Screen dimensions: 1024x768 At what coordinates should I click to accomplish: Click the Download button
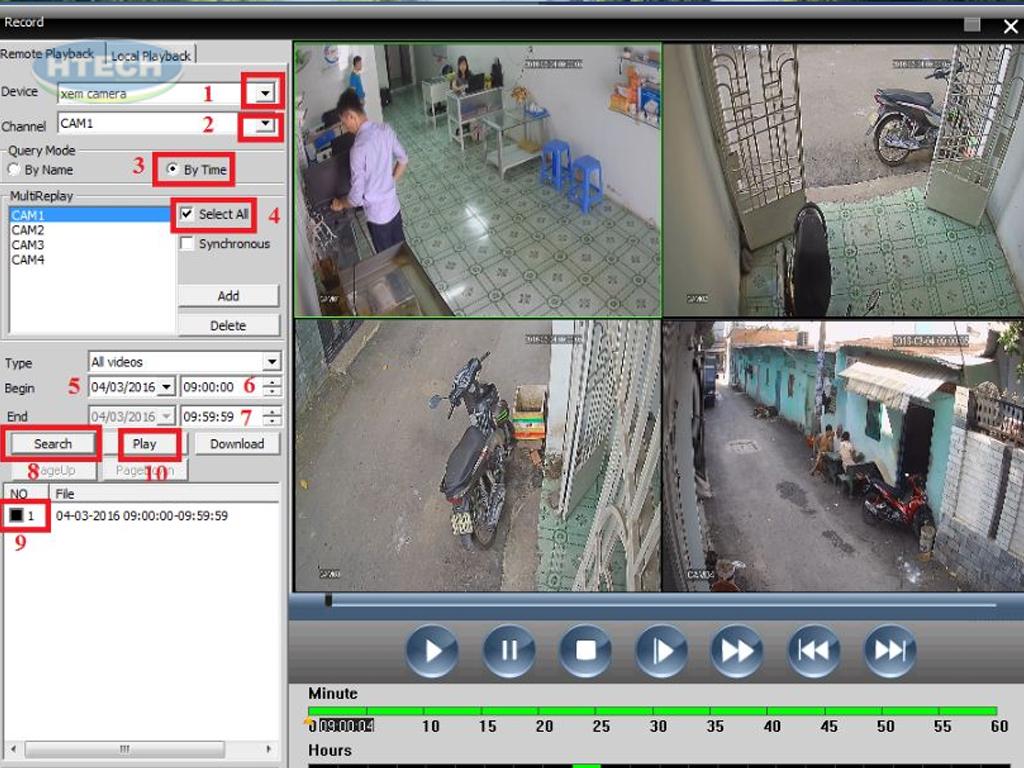[237, 444]
